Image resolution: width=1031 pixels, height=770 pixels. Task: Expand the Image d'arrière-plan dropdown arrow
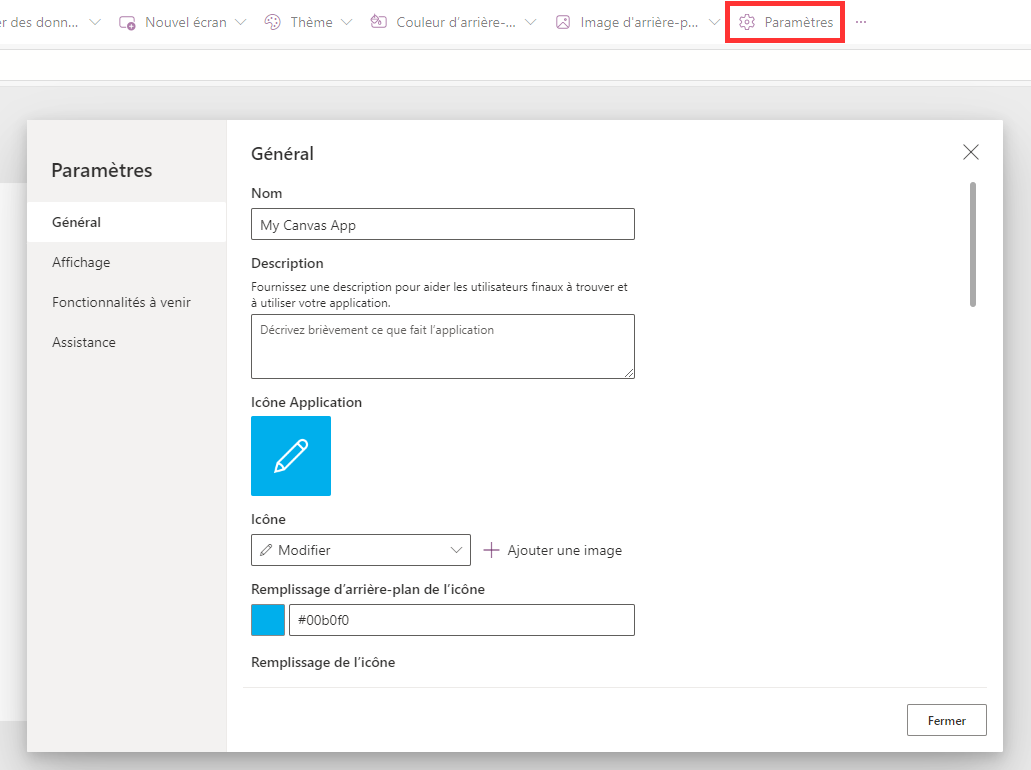714,22
